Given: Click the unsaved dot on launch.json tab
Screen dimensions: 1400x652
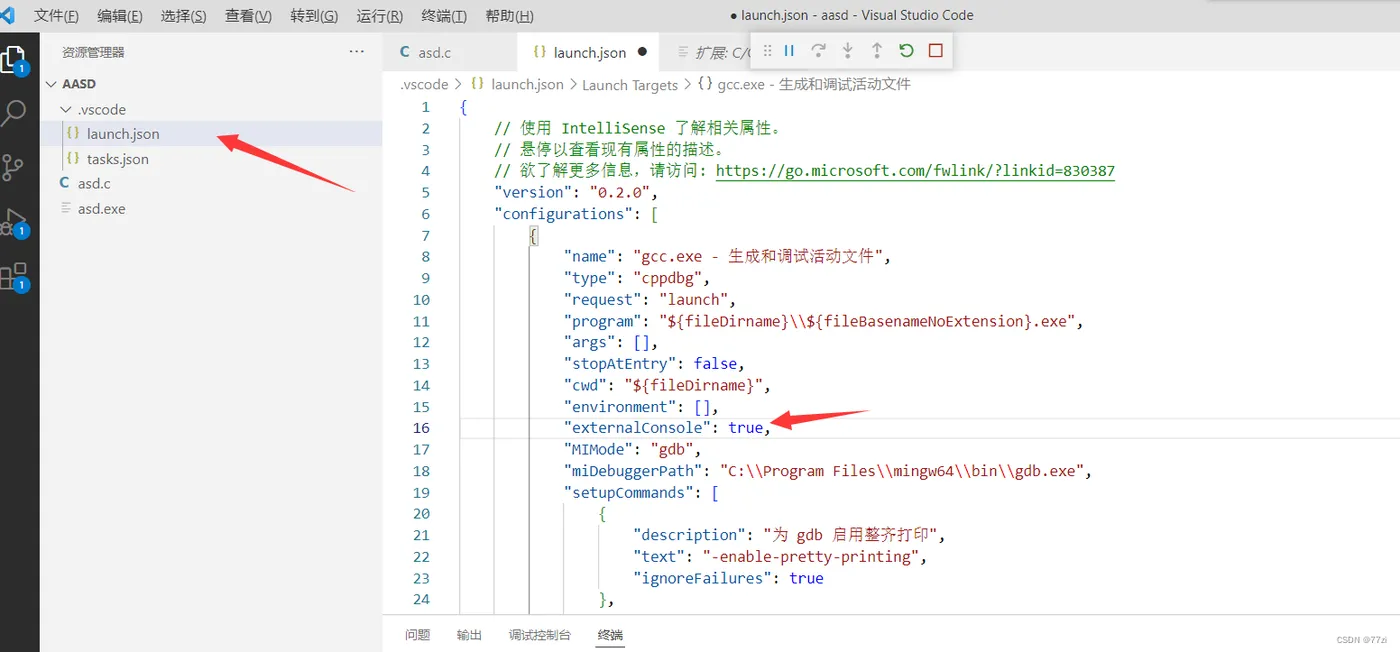Looking at the screenshot, I should (x=642, y=52).
